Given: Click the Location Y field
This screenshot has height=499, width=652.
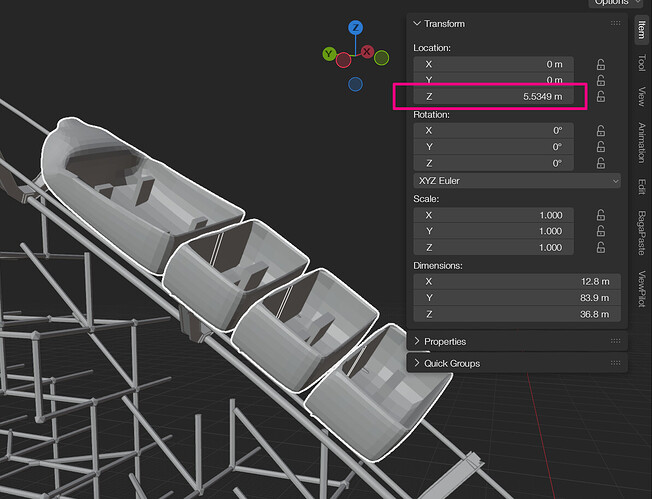Looking at the screenshot, I should (494, 79).
